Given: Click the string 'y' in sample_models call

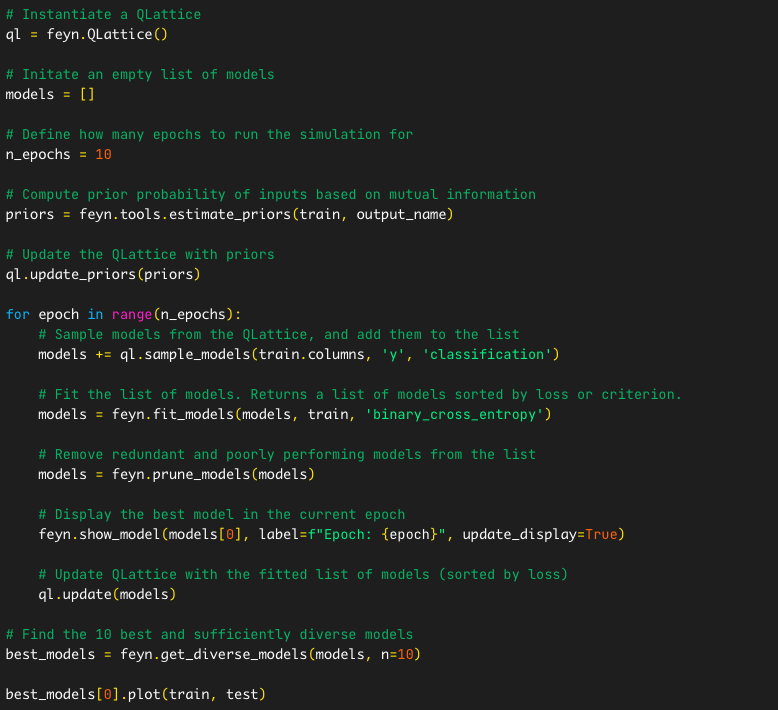Looking at the screenshot, I should [x=393, y=354].
